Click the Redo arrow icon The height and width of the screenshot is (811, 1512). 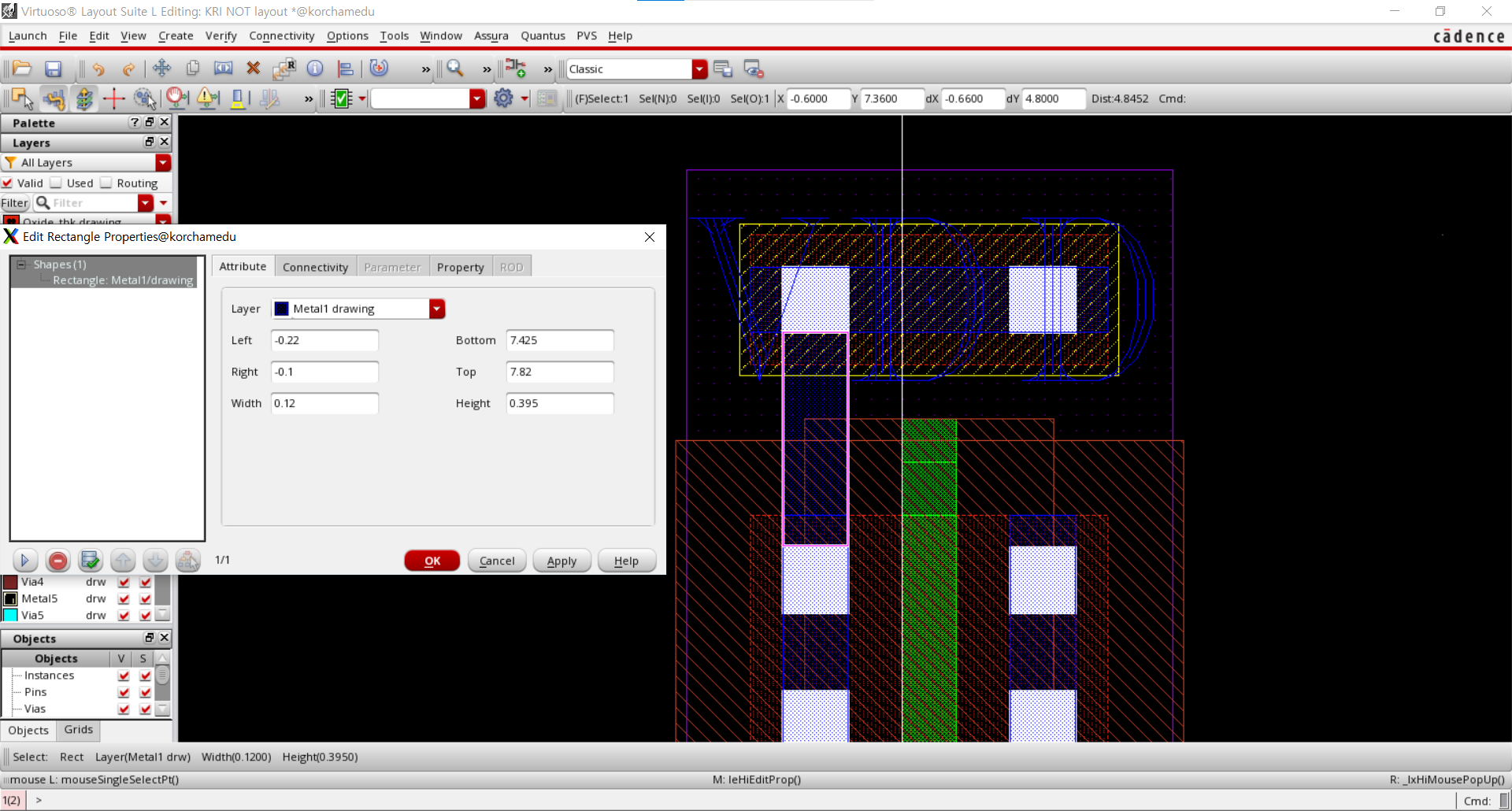128,69
